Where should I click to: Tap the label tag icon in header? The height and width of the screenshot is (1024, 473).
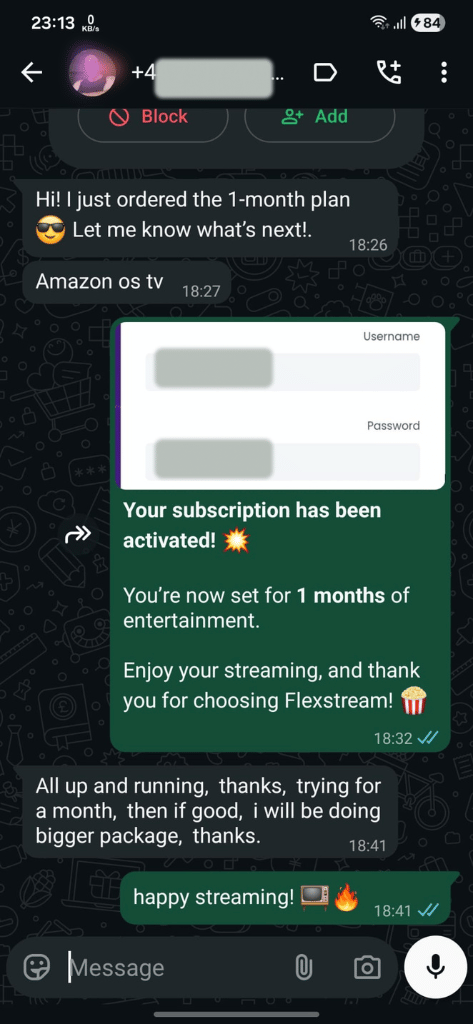pos(325,72)
